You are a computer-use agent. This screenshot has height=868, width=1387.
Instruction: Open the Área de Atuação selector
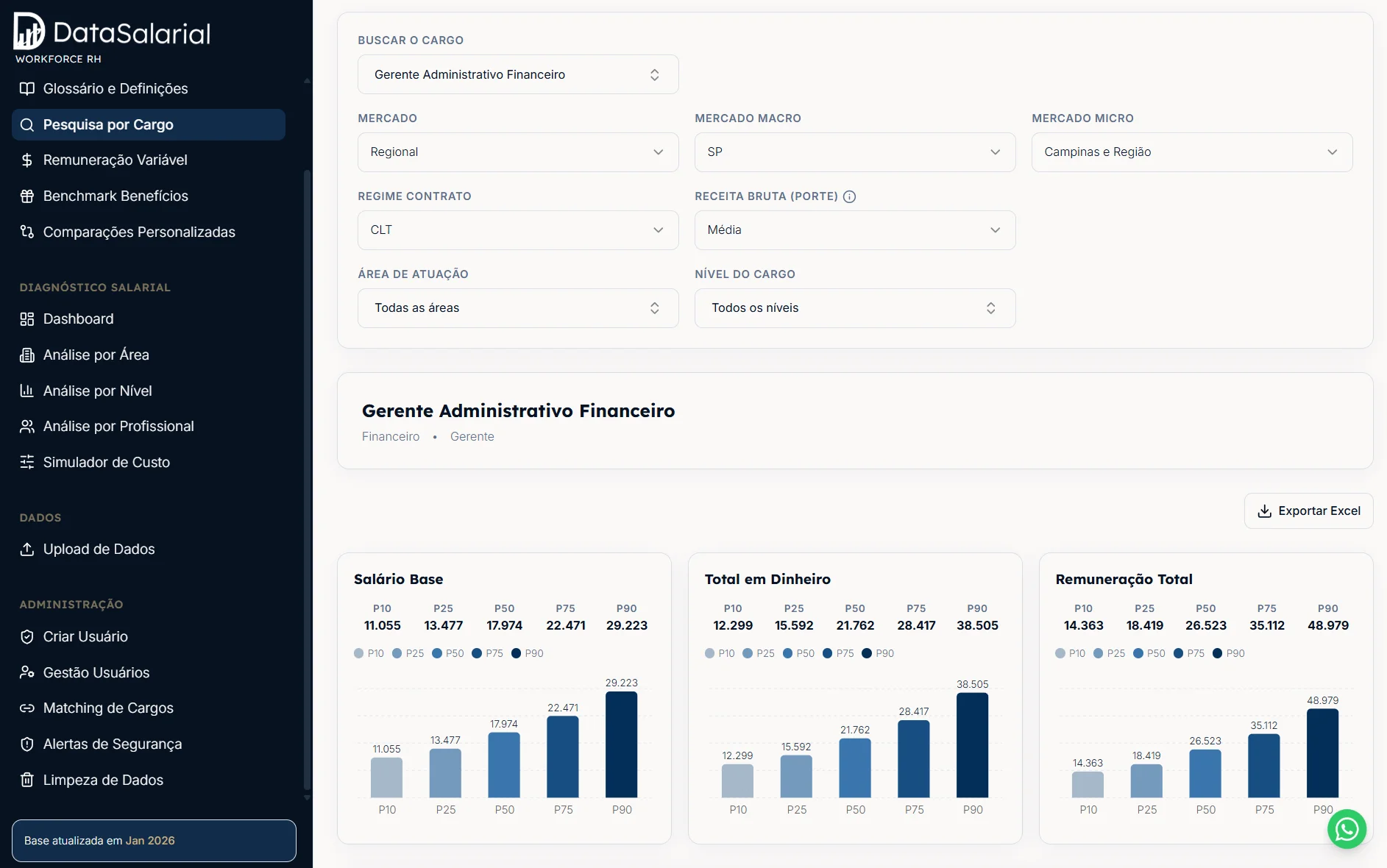(x=518, y=308)
